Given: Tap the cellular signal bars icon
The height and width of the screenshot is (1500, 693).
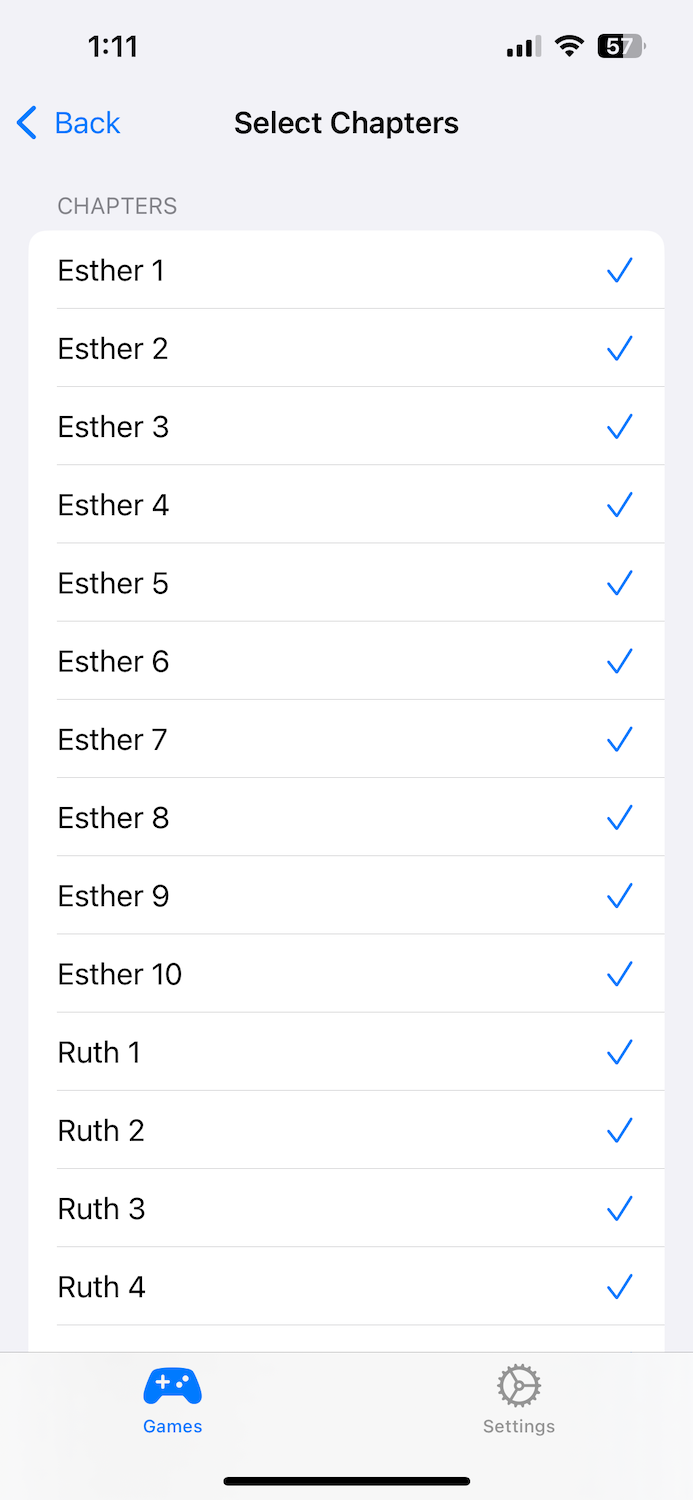Looking at the screenshot, I should point(523,46).
